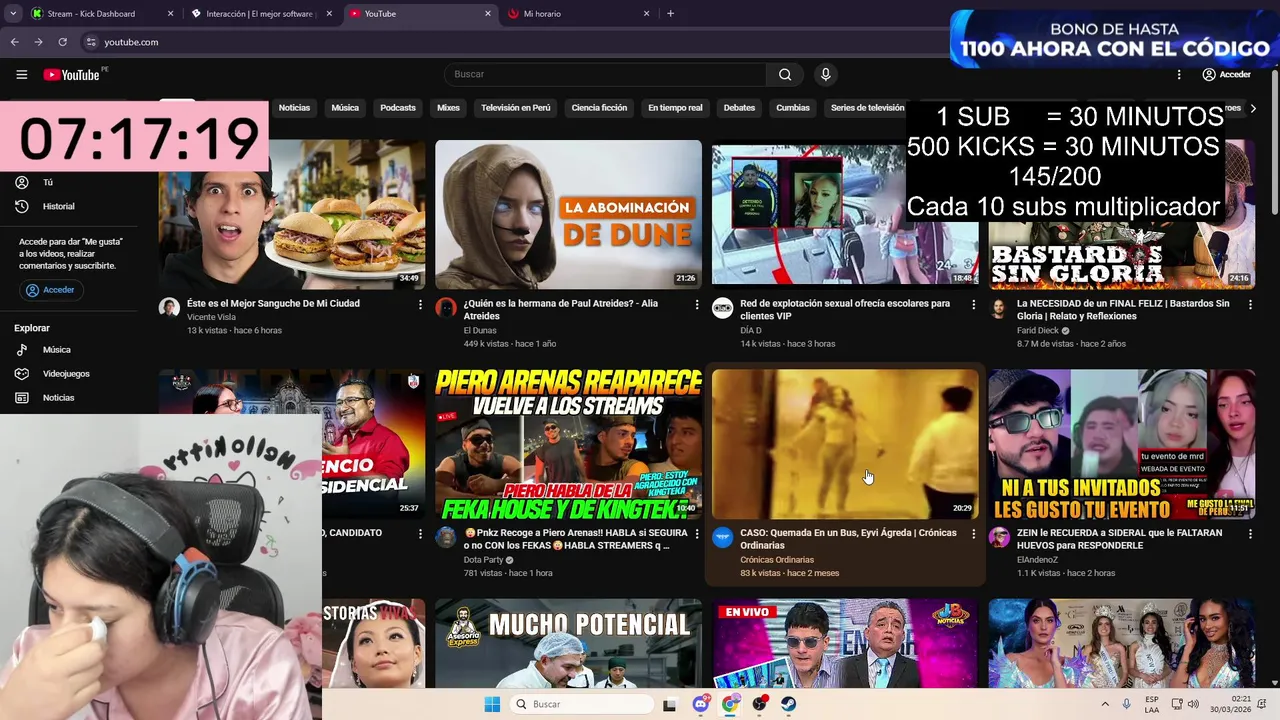
Task: Open more options for Bastardos Sin Gloria video
Action: pyautogui.click(x=1250, y=304)
